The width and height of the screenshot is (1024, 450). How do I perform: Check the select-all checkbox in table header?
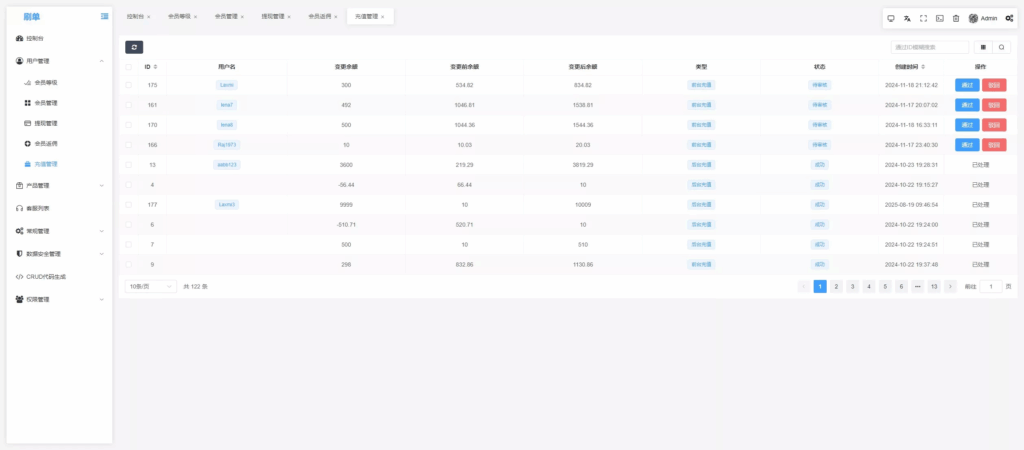click(128, 67)
